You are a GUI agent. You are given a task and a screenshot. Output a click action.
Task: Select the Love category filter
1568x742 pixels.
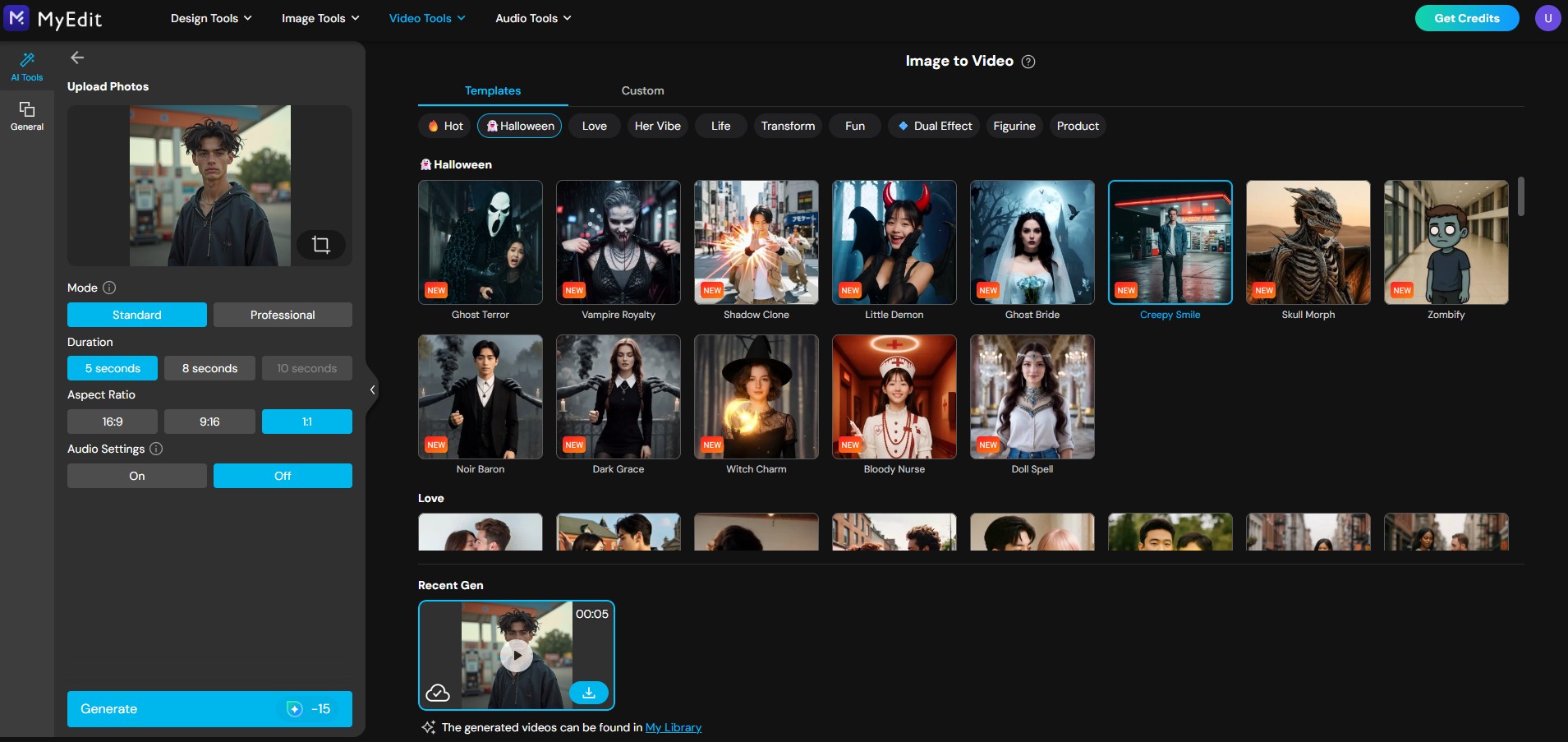595,126
